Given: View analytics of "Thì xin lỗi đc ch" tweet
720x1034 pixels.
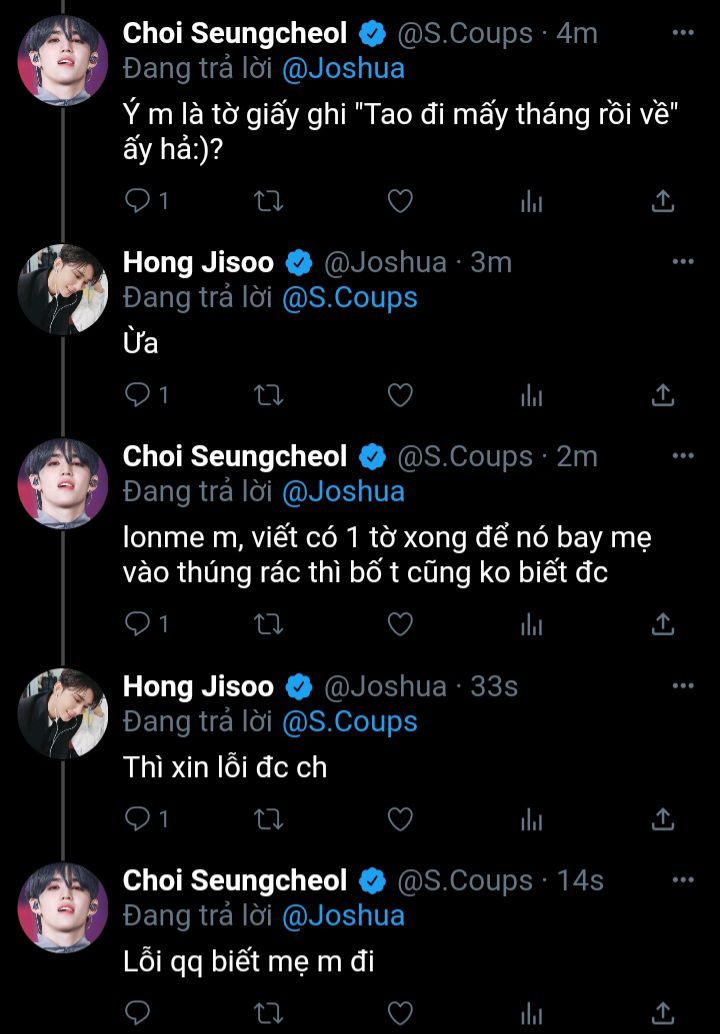Looking at the screenshot, I should (531, 819).
